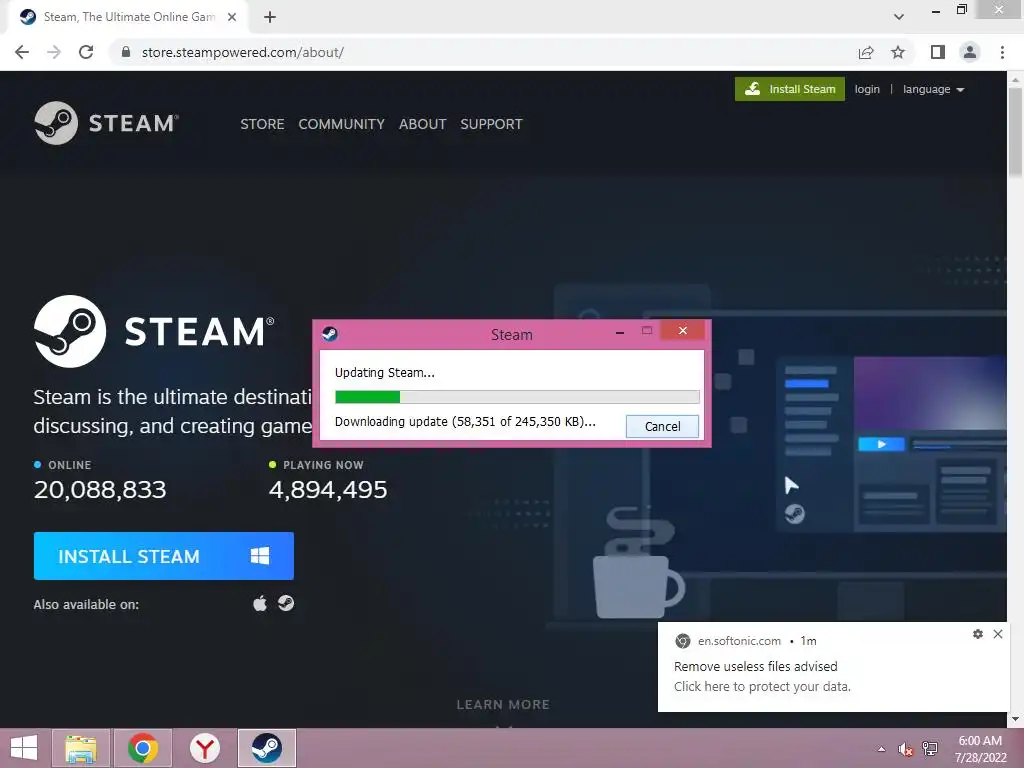This screenshot has height=768, width=1024.
Task: Open the tab search chevron
Action: [899, 17]
